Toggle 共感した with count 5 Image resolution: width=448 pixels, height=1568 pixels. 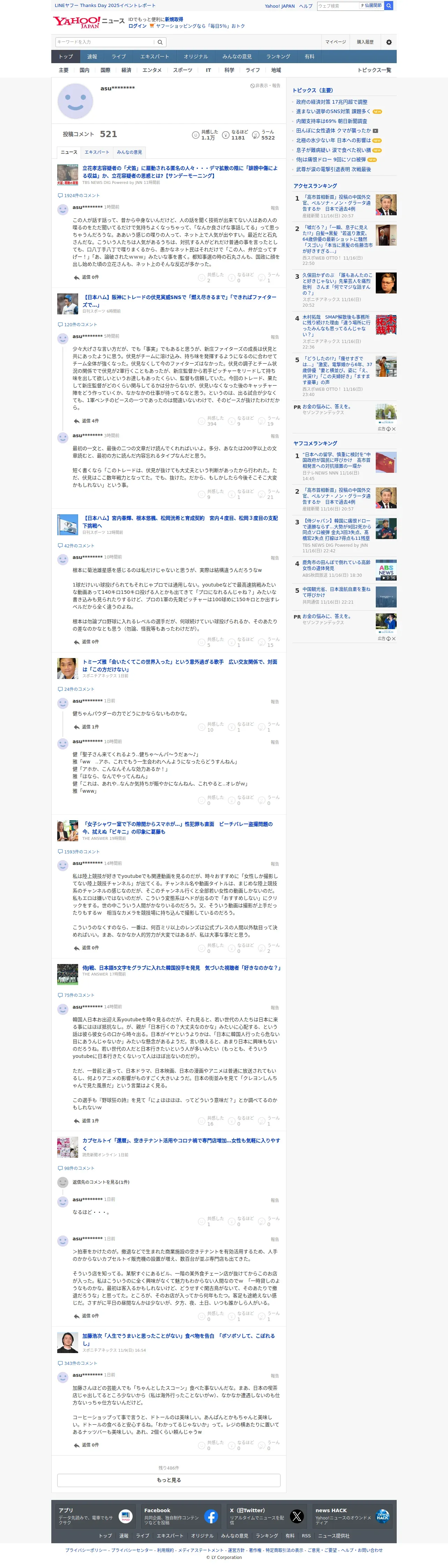pos(211,642)
